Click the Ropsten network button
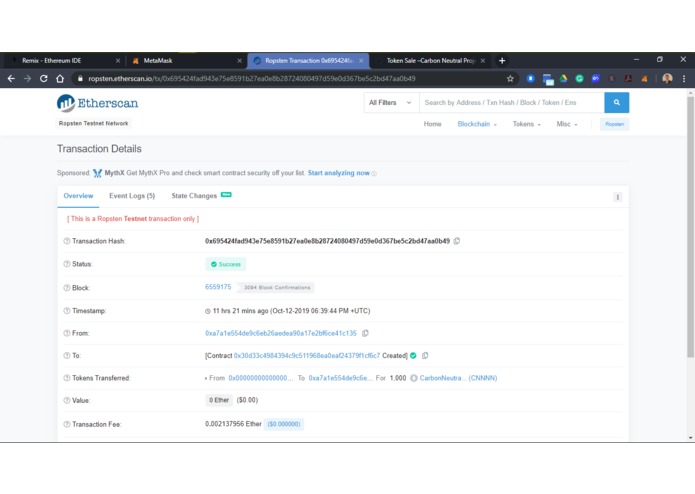 [614, 124]
